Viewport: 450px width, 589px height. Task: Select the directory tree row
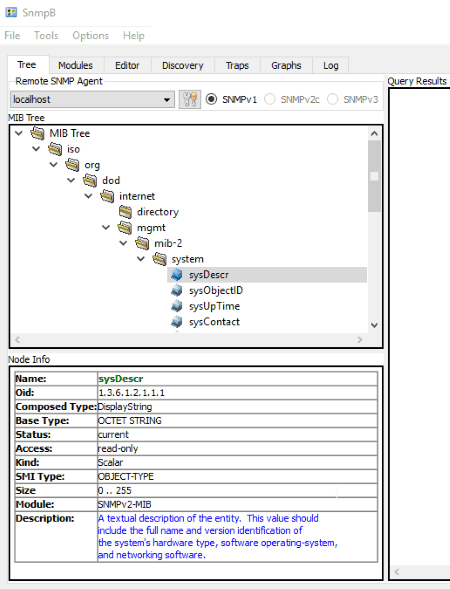158,212
